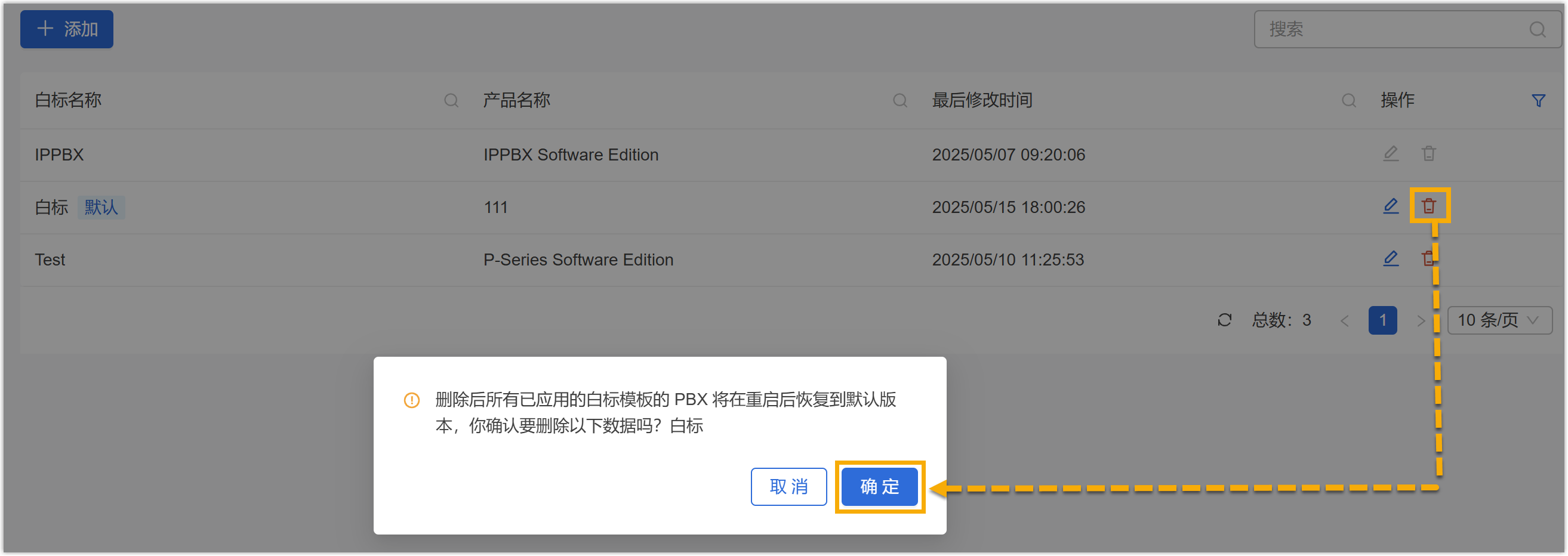Click edit pencil icon for IPPBX row
Image resolution: width=1568 pixels, height=556 pixels.
click(1390, 154)
